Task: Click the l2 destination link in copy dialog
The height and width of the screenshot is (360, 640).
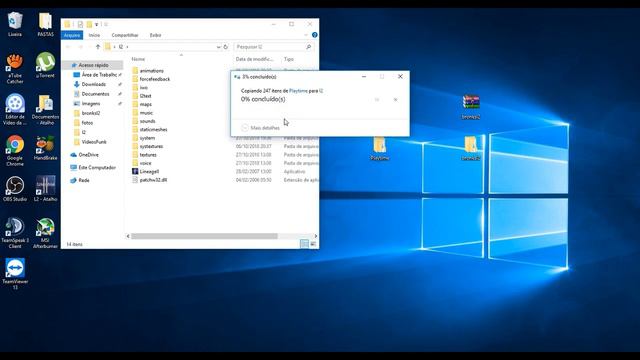Action: tap(321, 91)
